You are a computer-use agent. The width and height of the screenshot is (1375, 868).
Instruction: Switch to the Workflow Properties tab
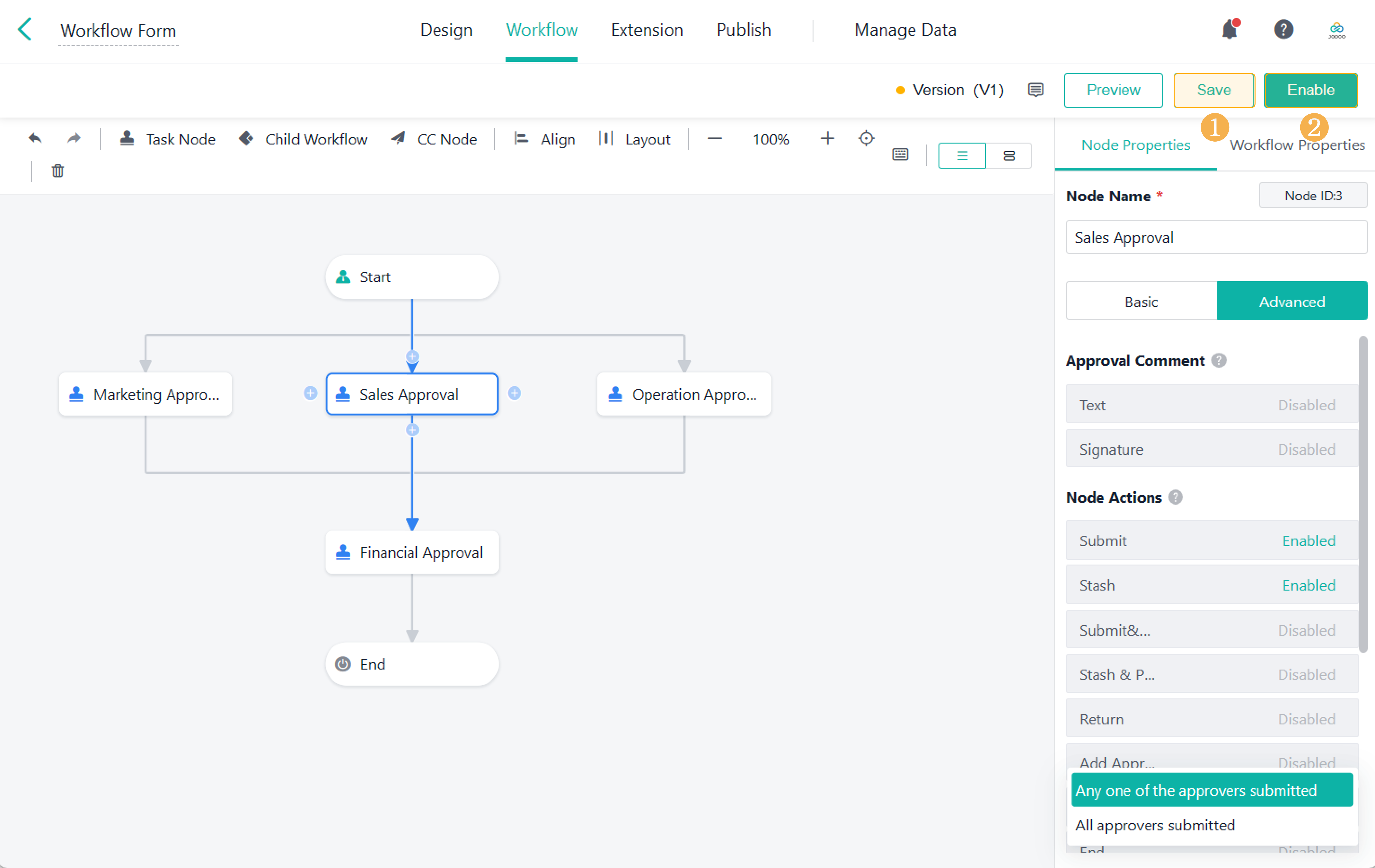(1297, 145)
